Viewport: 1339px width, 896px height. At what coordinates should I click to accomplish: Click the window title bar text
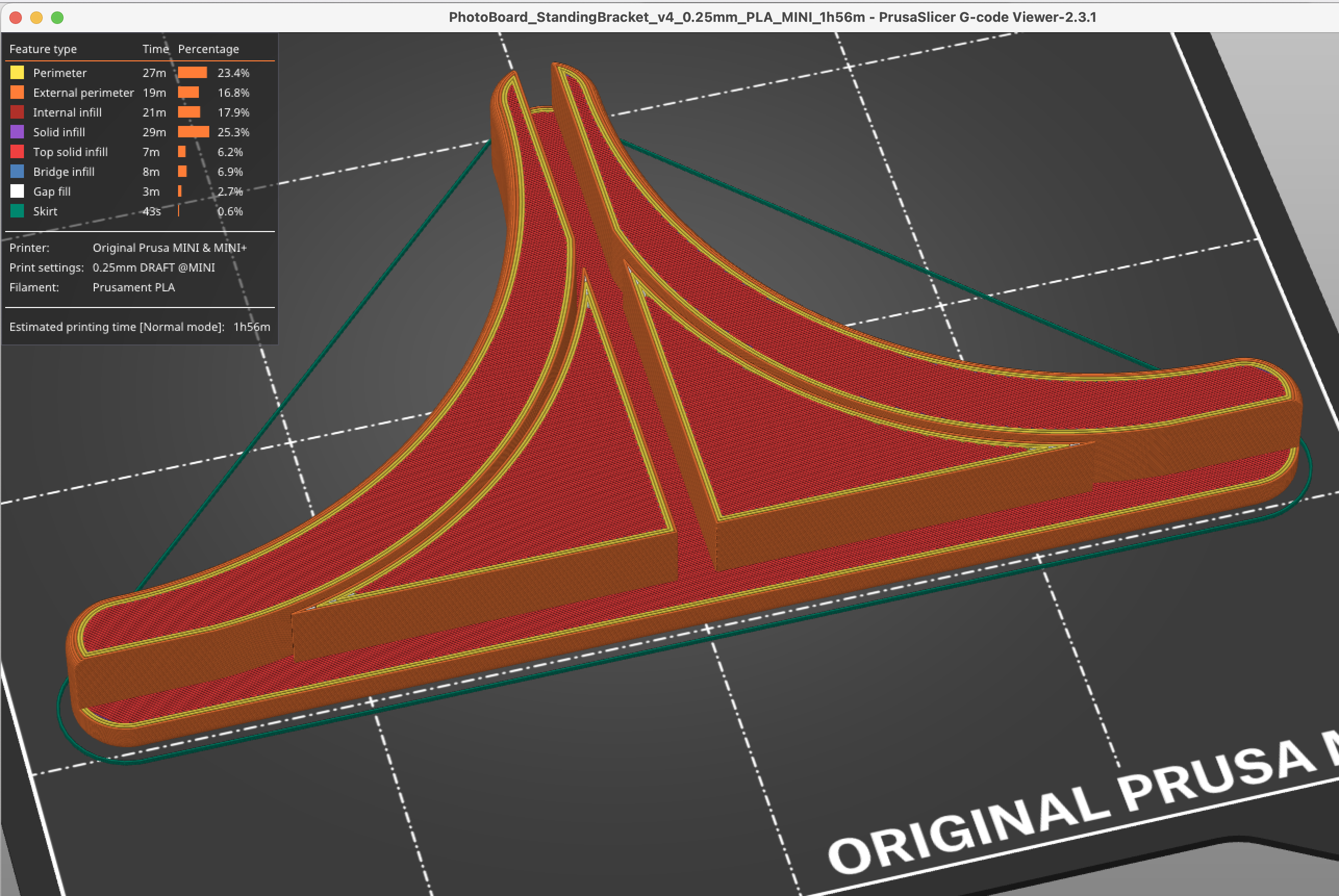point(772,17)
